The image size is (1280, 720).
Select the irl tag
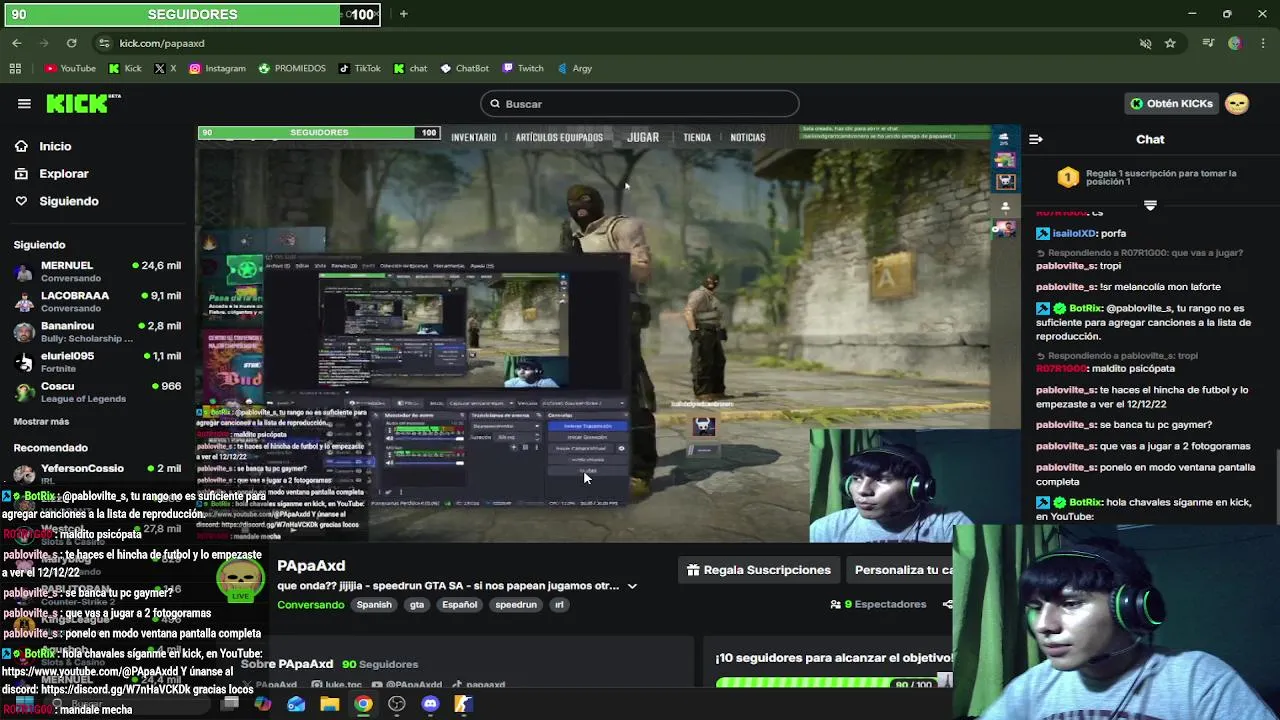point(559,605)
